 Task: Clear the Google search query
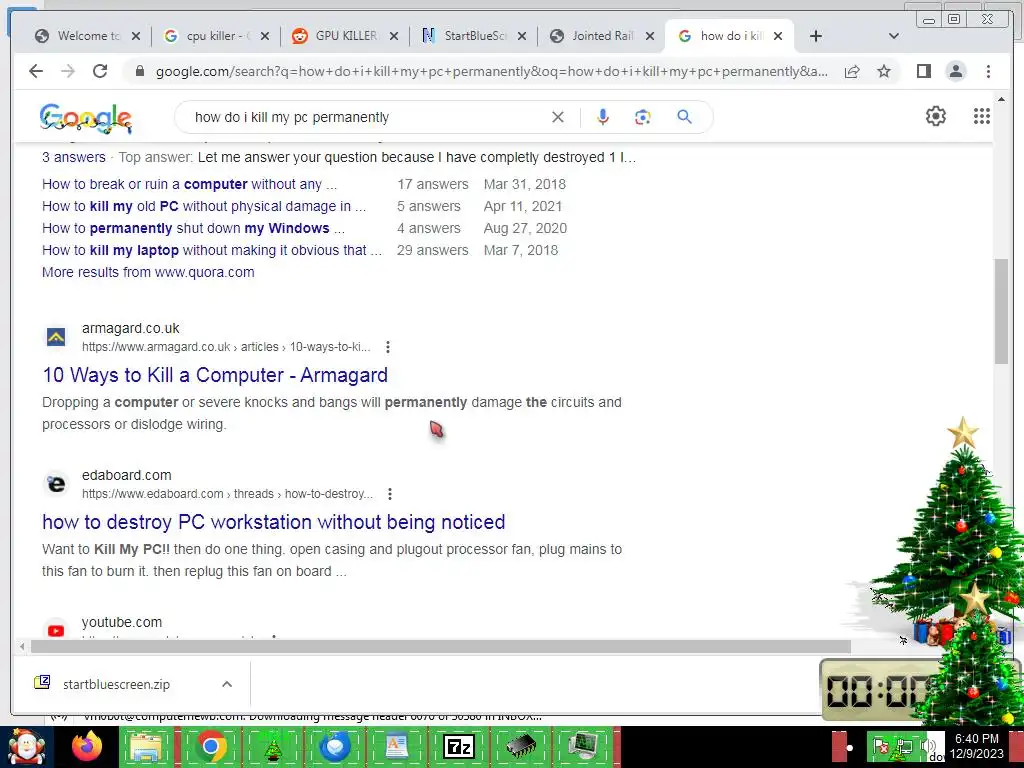coord(558,117)
